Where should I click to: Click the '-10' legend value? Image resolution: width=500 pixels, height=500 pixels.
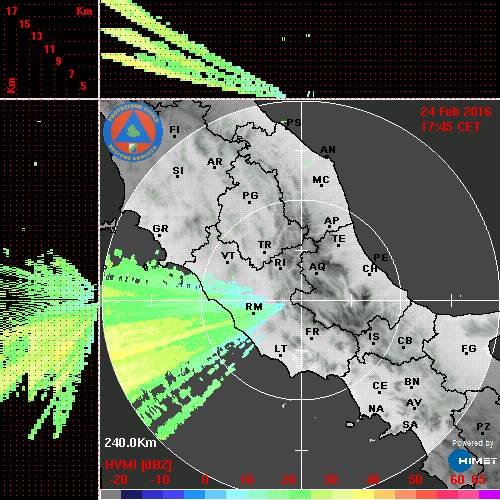tap(160, 480)
